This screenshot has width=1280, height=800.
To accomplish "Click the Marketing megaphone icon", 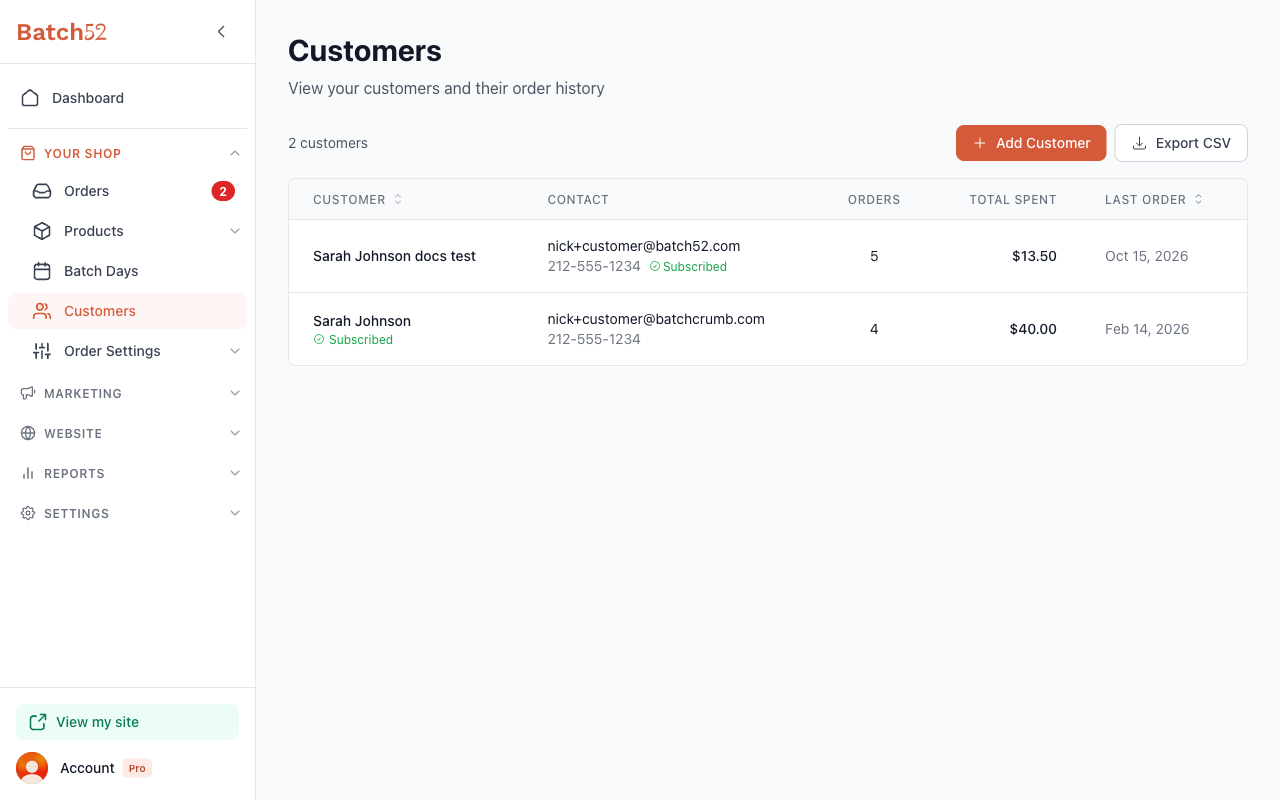I will tap(28, 393).
